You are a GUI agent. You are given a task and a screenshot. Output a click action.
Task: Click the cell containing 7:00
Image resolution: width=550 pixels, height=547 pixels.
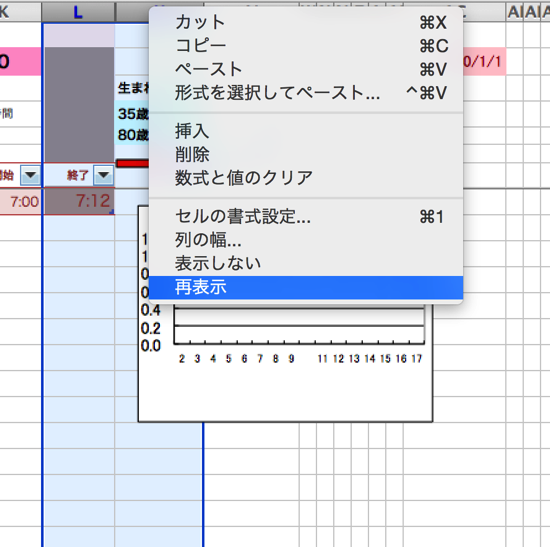tap(20, 201)
